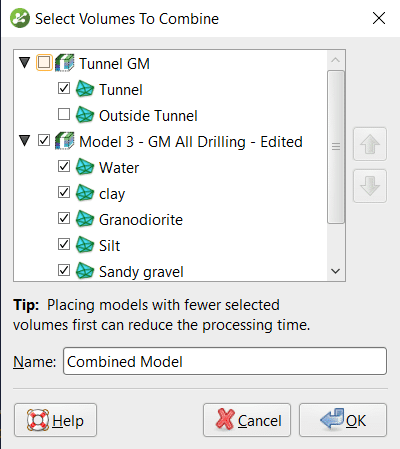Click the Cancel button

(247, 420)
